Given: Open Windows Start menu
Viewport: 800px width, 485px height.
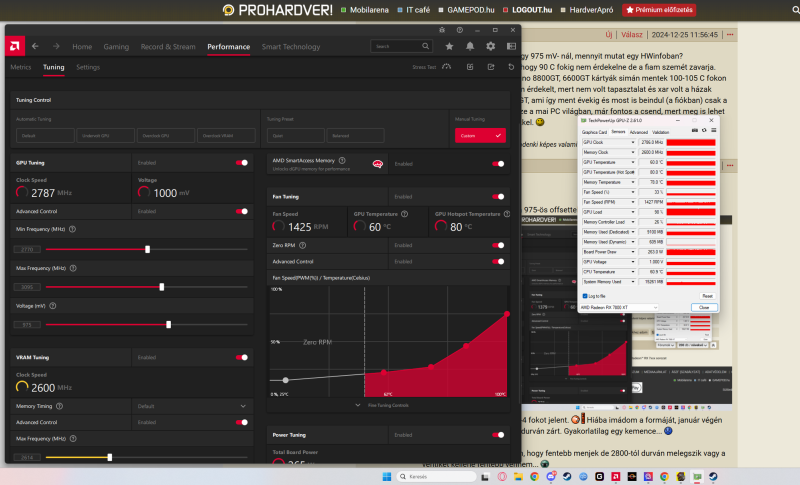Looking at the screenshot, I should coord(387,476).
